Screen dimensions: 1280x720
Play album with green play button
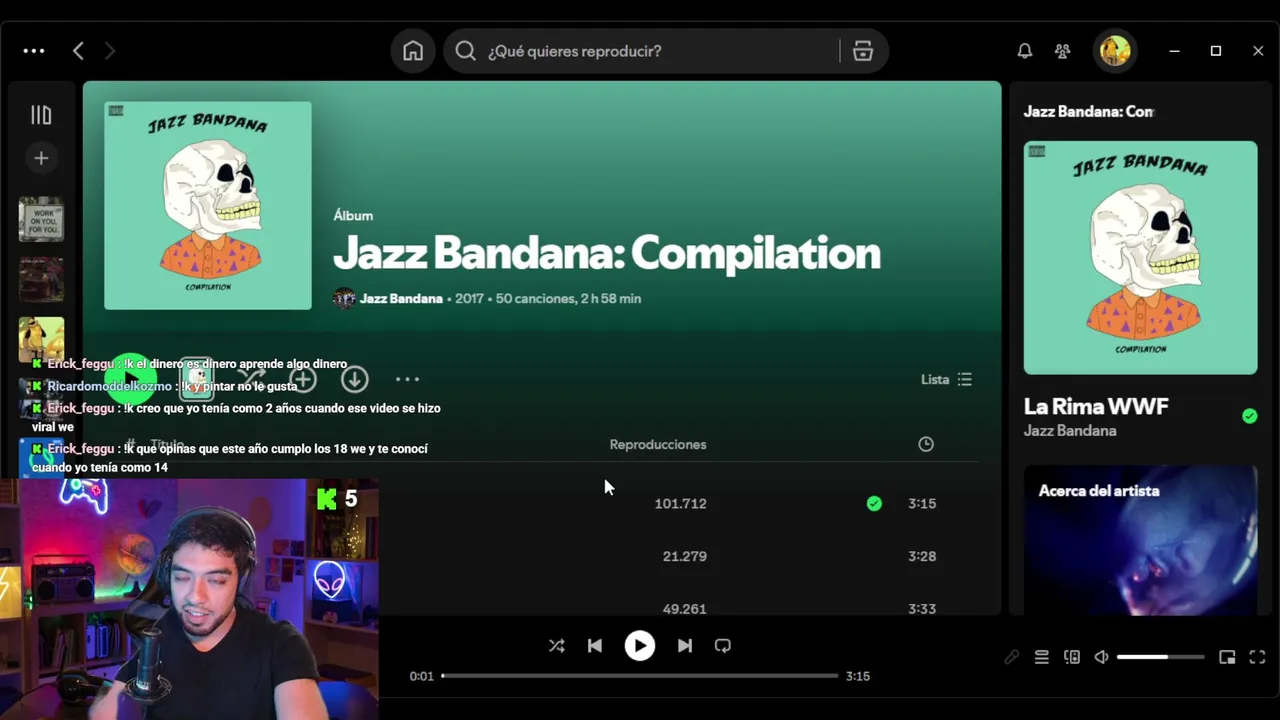(x=131, y=380)
